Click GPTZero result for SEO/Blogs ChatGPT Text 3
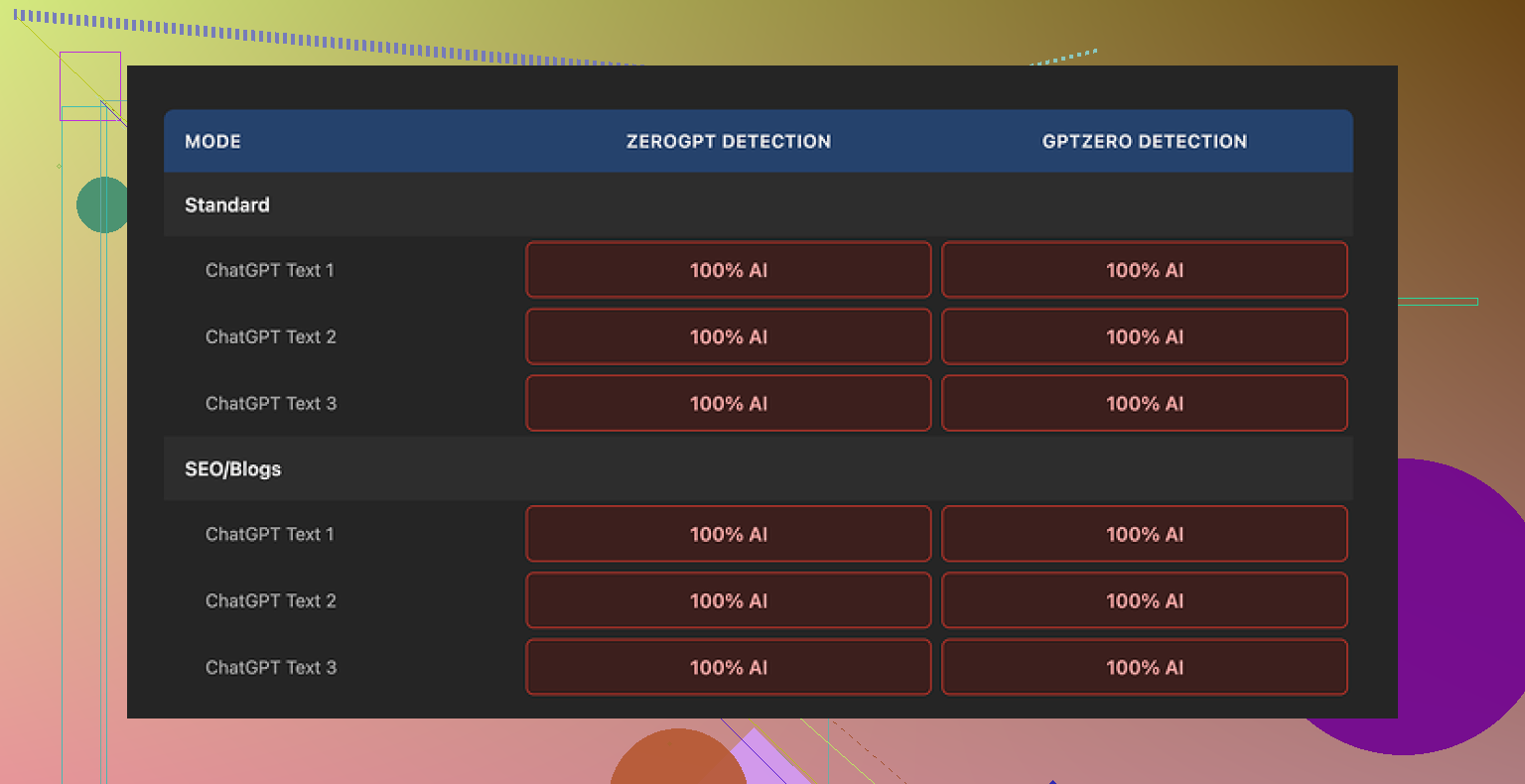The height and width of the screenshot is (784, 1525). (1144, 667)
